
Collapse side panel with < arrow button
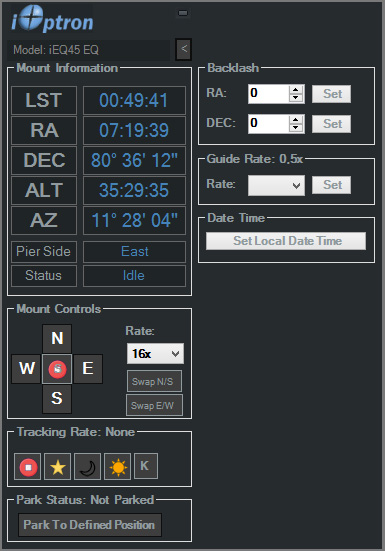click(x=184, y=49)
